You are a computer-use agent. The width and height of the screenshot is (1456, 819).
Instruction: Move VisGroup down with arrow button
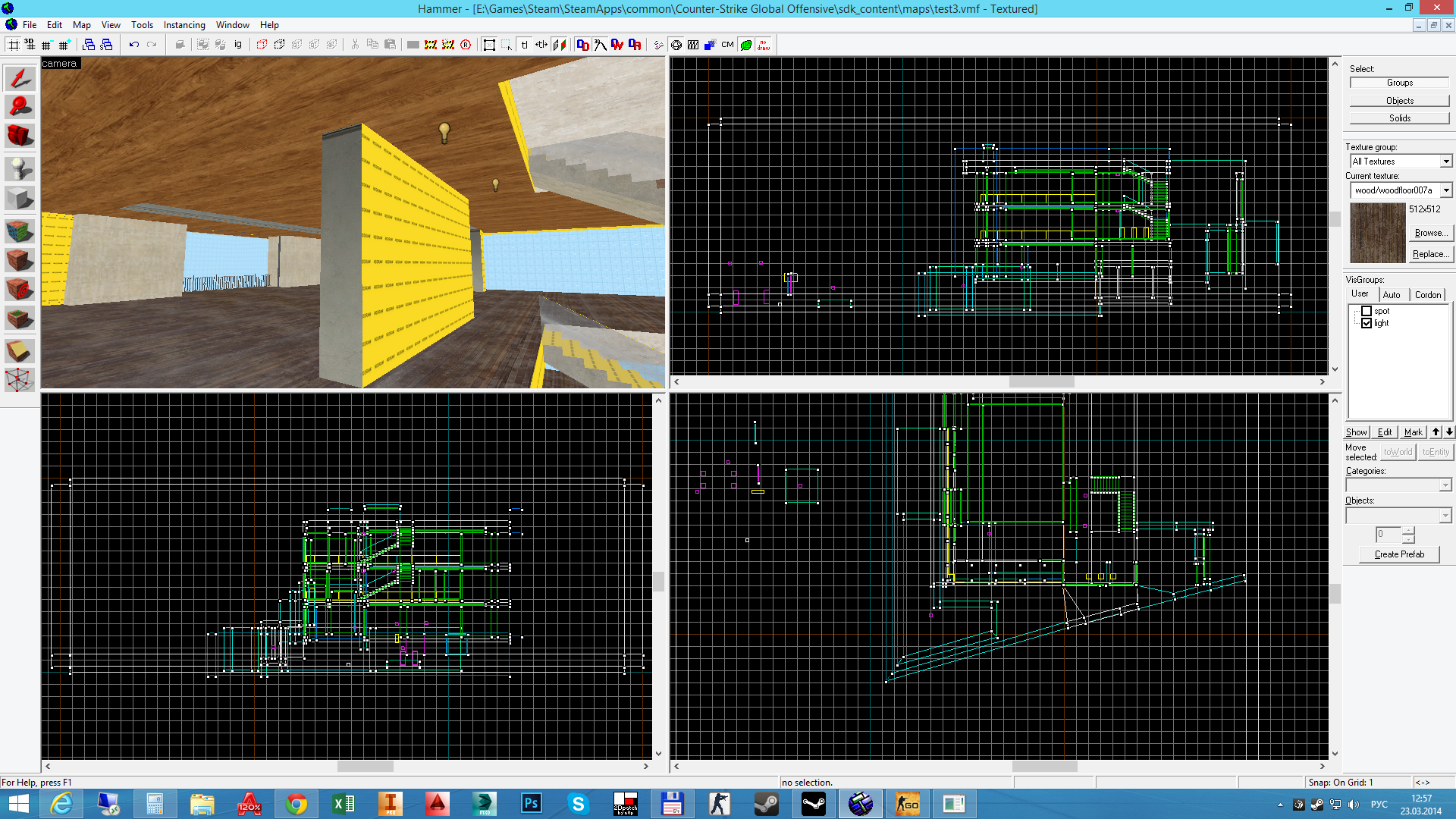pyautogui.click(x=1449, y=432)
